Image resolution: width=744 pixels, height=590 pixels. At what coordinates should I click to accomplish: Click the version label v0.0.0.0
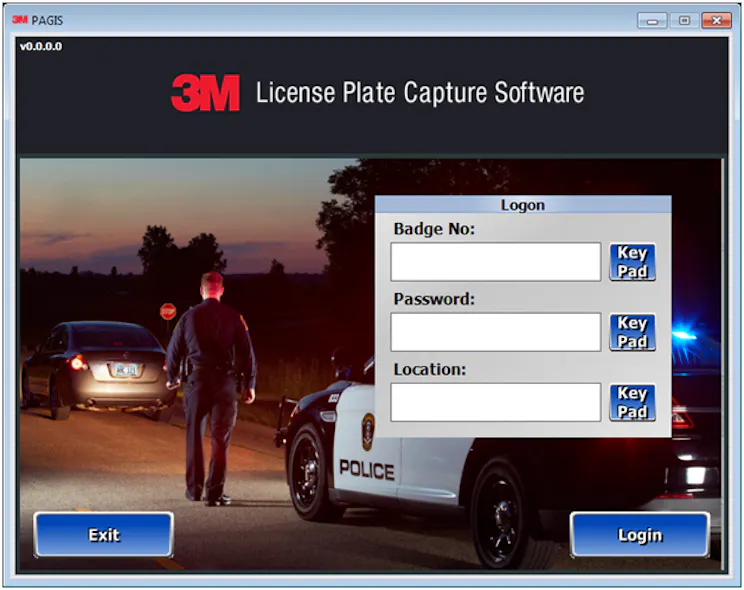click(41, 47)
